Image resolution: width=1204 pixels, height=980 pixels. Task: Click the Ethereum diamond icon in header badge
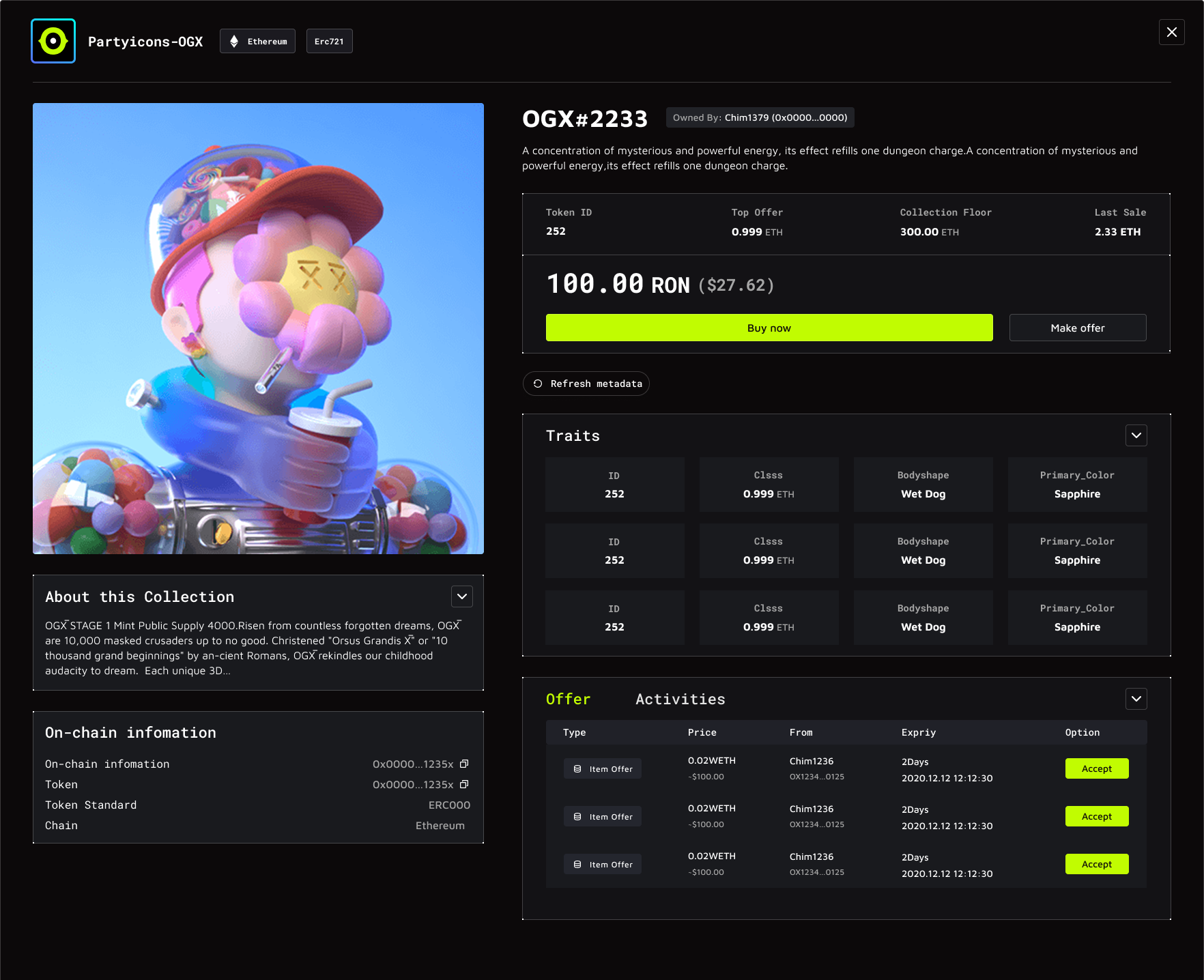click(234, 42)
